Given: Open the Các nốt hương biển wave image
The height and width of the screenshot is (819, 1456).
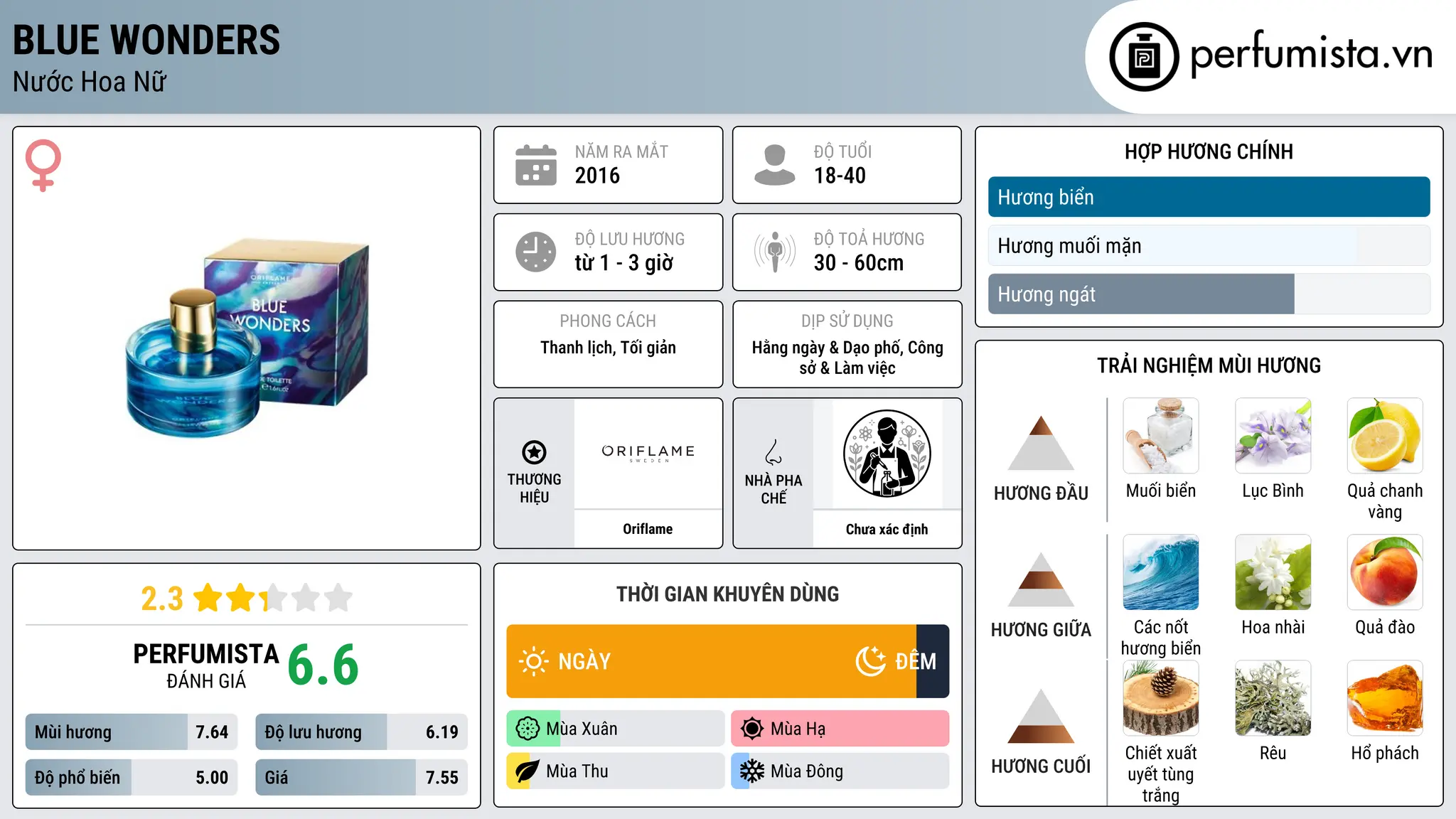Looking at the screenshot, I should tap(1161, 572).
